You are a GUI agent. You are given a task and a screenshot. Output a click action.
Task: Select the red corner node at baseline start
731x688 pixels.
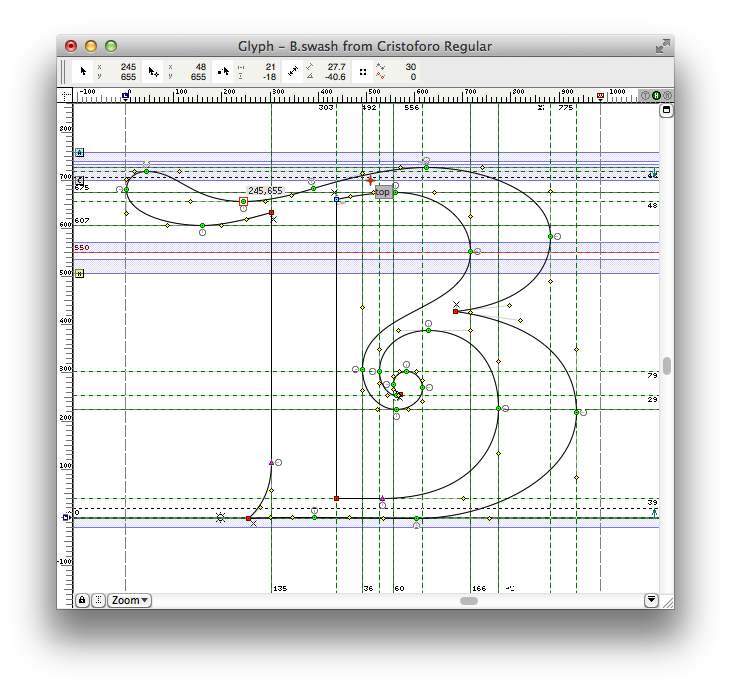(x=248, y=518)
